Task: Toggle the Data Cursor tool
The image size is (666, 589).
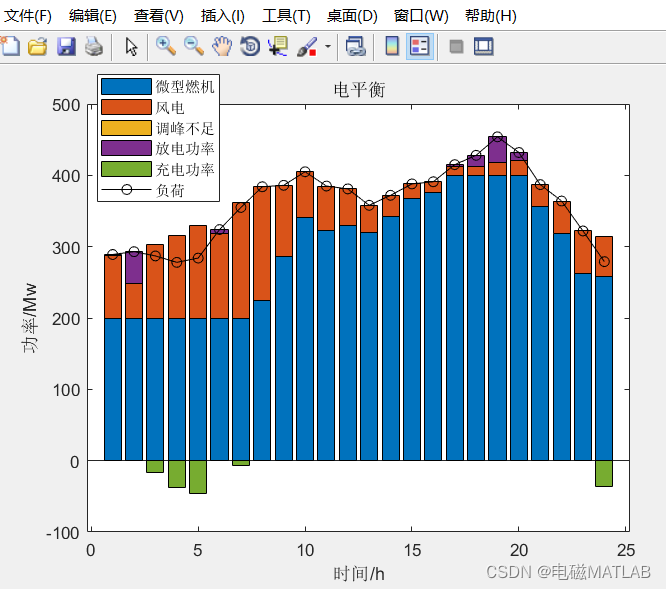Action: (x=278, y=46)
